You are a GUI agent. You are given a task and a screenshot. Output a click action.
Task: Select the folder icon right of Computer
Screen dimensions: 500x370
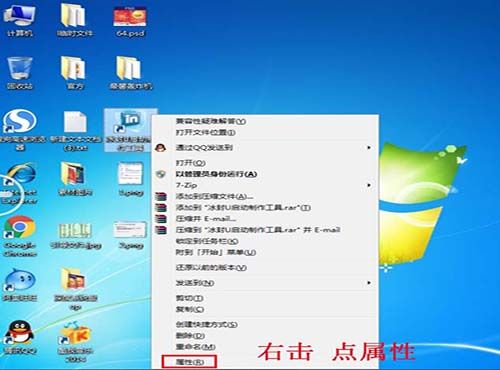pyautogui.click(x=74, y=20)
